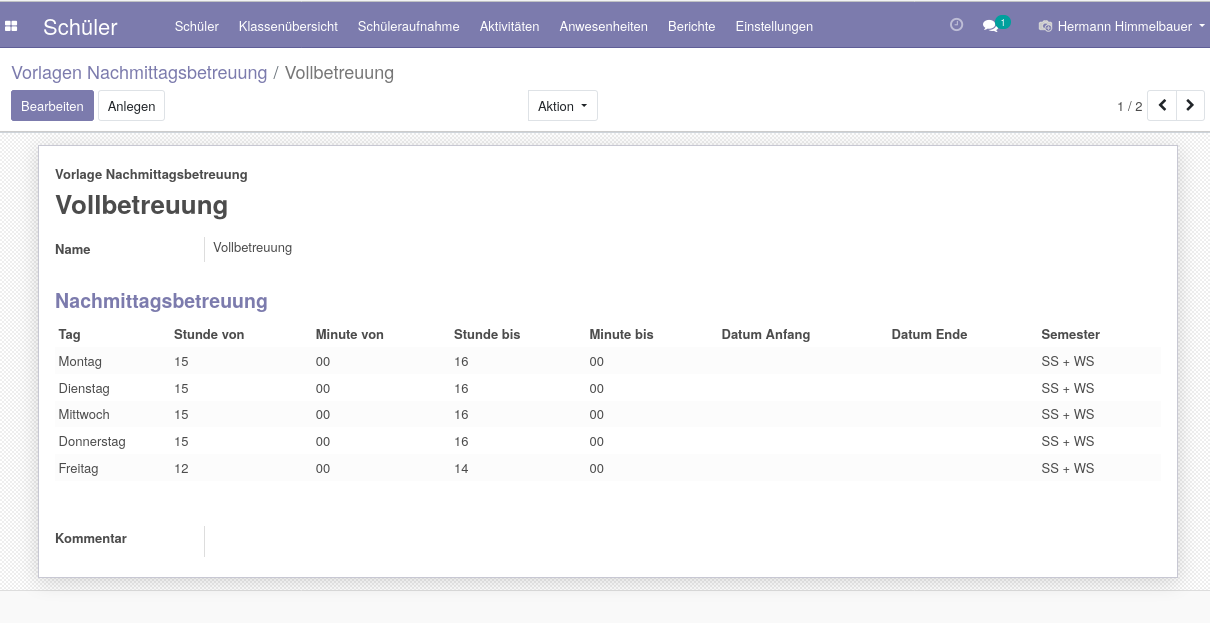This screenshot has width=1210, height=623.
Task: Click the Anlegen button
Action: (x=131, y=106)
